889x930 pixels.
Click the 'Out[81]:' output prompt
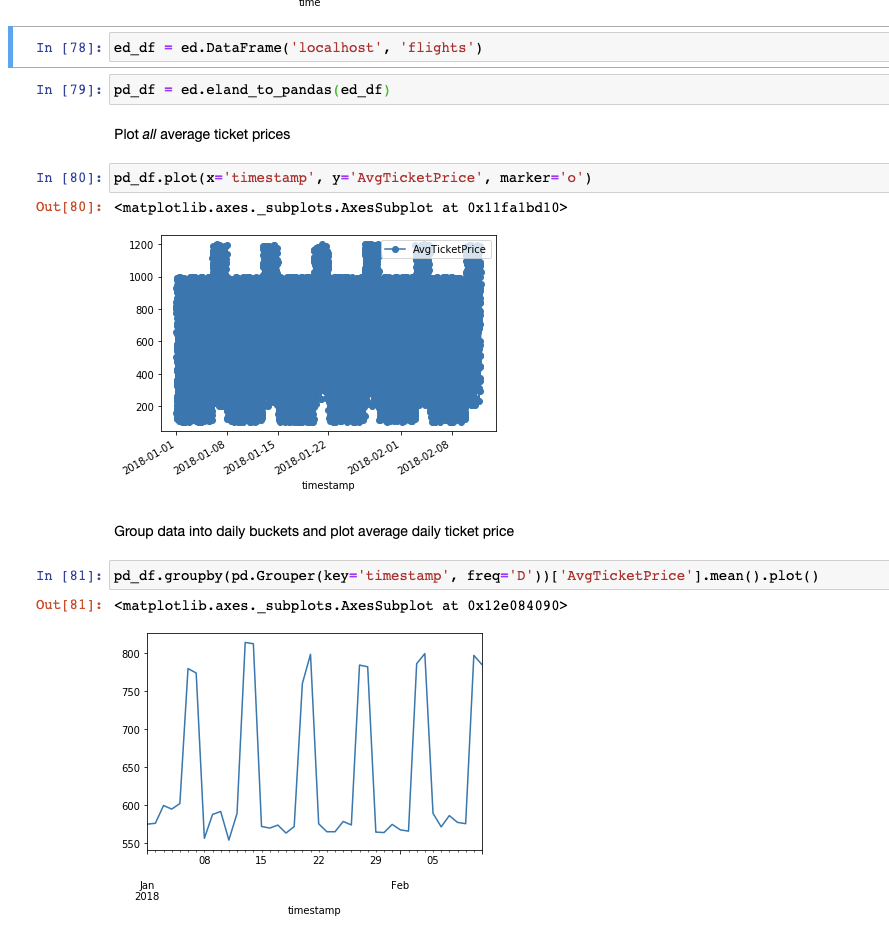69,605
